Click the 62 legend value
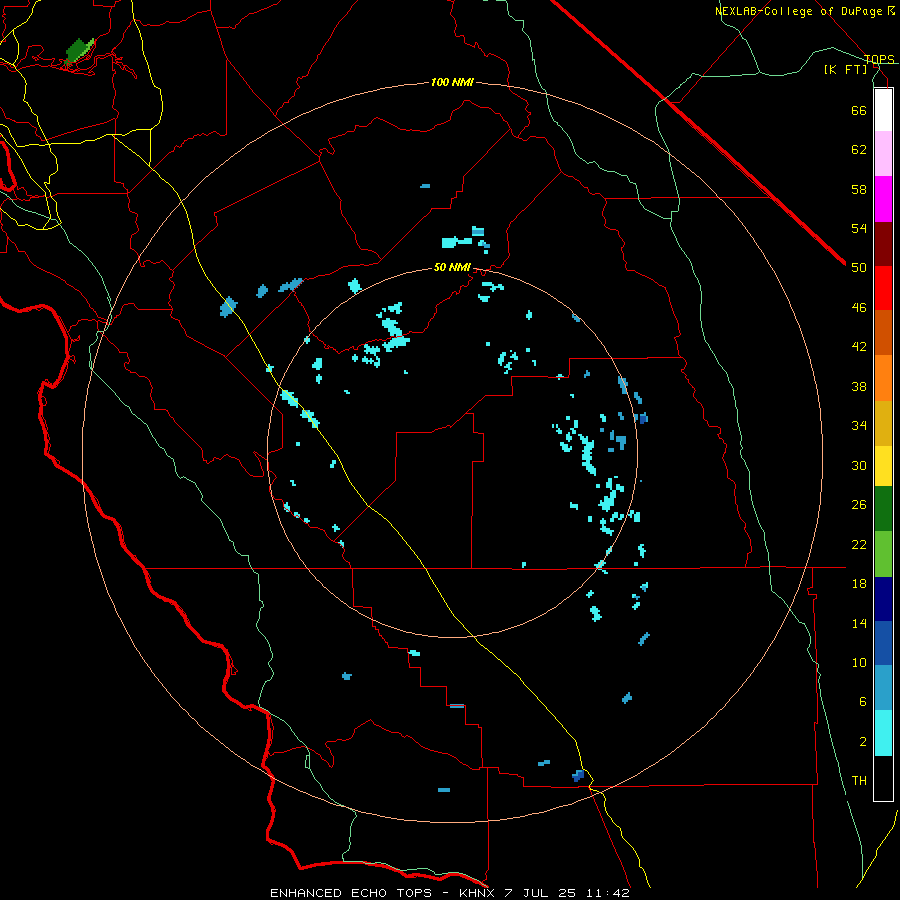Image resolution: width=900 pixels, height=900 pixels. coord(859,150)
